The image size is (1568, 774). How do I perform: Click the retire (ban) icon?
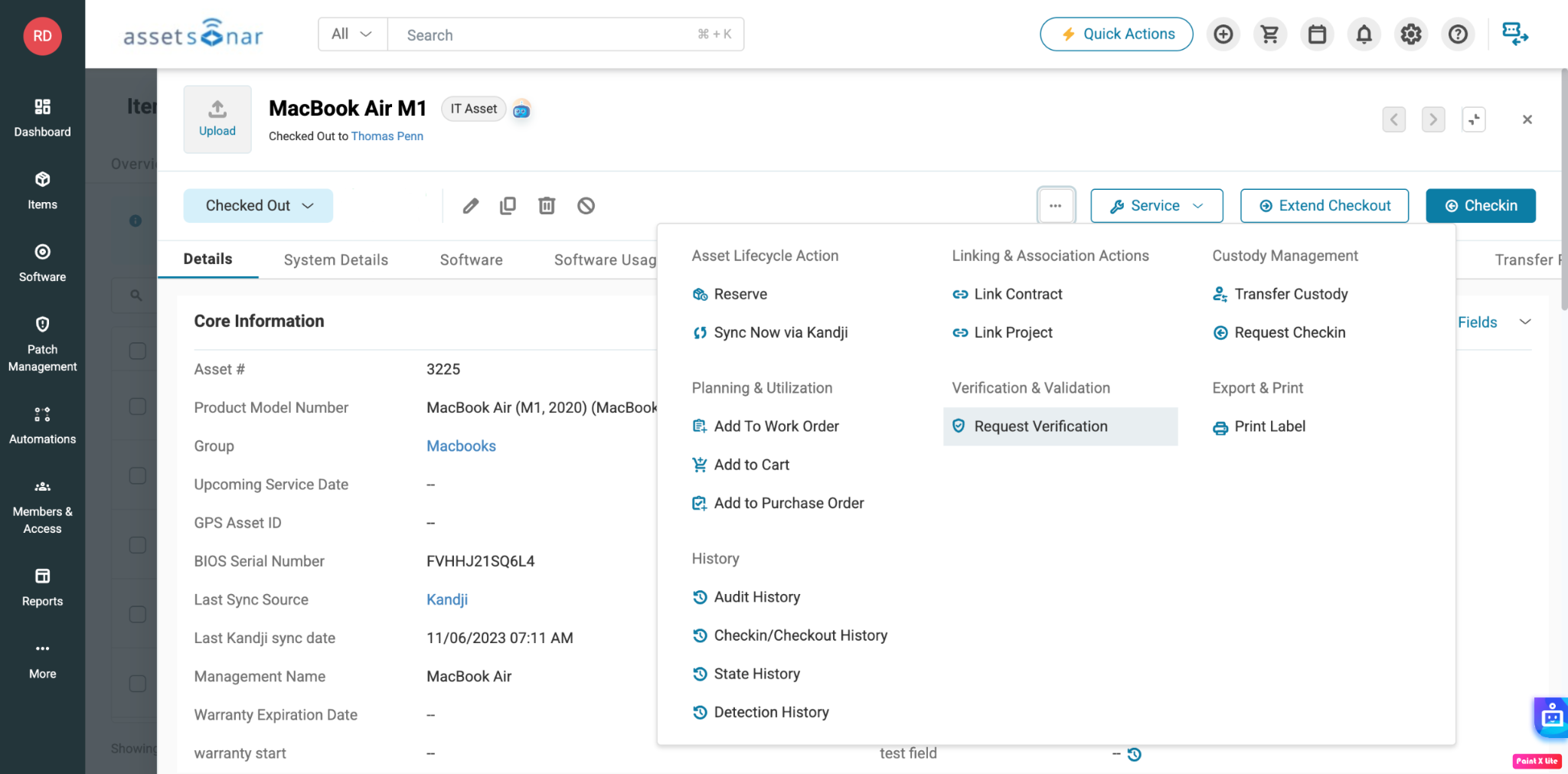[x=586, y=206]
